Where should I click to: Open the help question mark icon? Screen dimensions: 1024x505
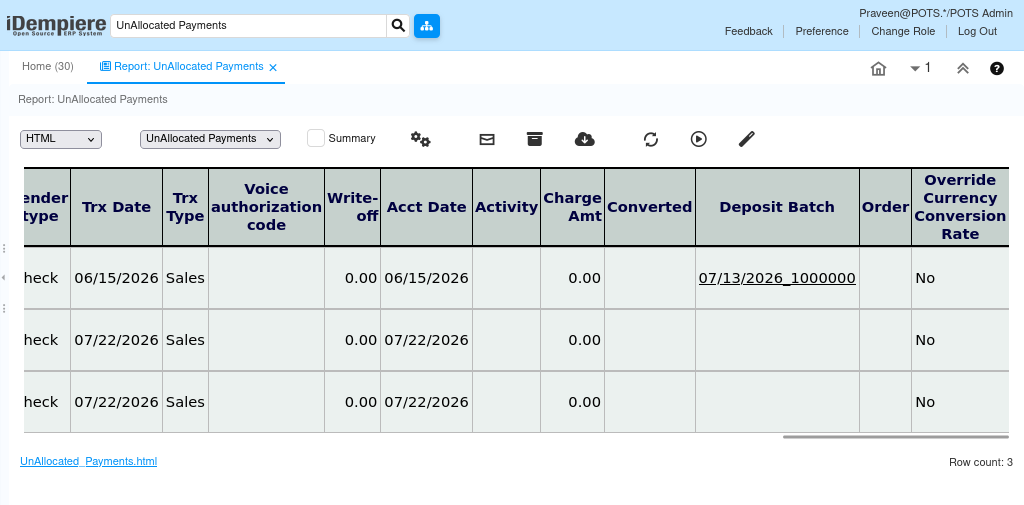tap(997, 68)
